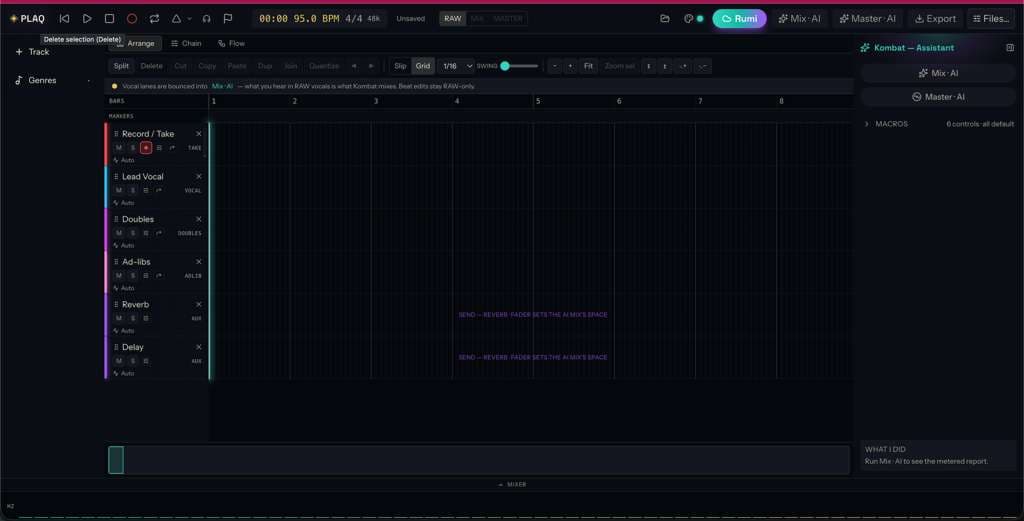Open the metronome options dropdown arrow
The height and width of the screenshot is (521, 1024).
189,19
